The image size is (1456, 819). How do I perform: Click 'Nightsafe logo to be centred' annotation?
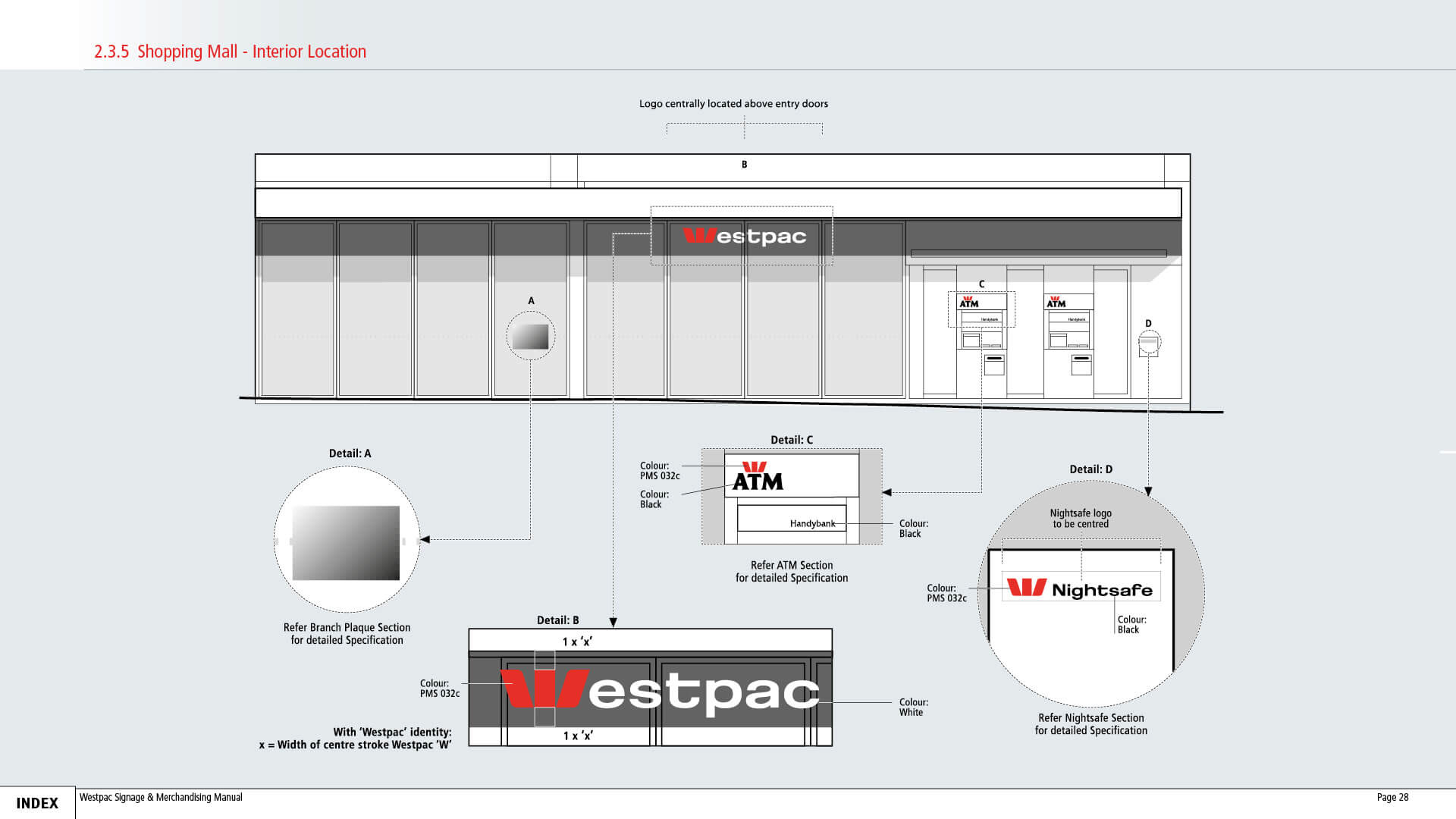click(1081, 519)
